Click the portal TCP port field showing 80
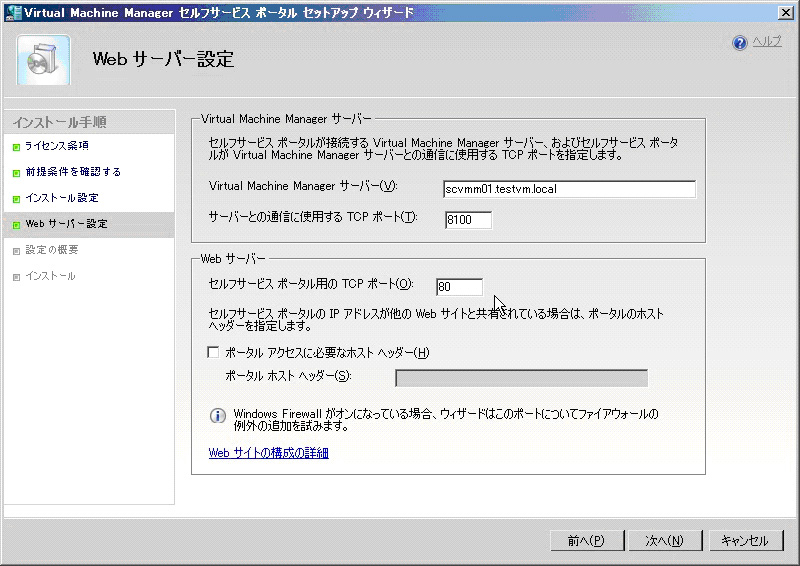Image resolution: width=800 pixels, height=566 pixels. tap(459, 287)
